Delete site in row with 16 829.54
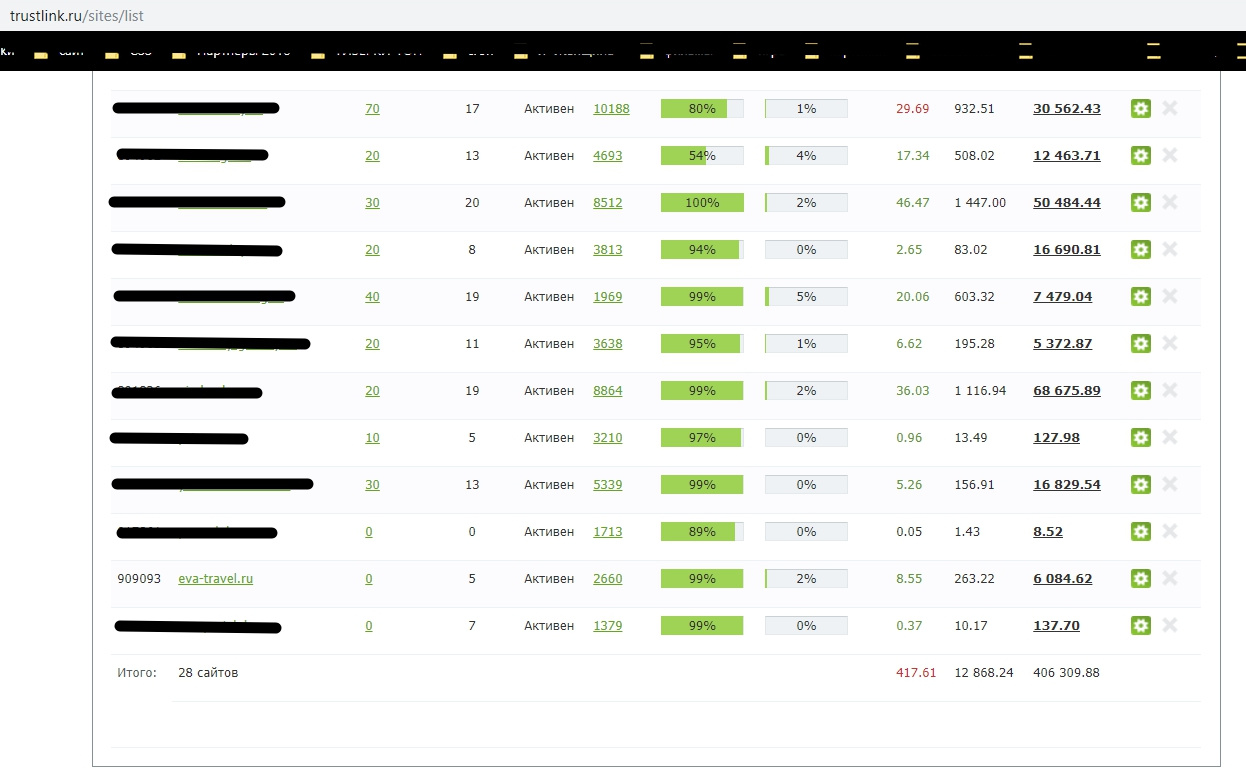The image size is (1246, 781). pyautogui.click(x=1170, y=484)
